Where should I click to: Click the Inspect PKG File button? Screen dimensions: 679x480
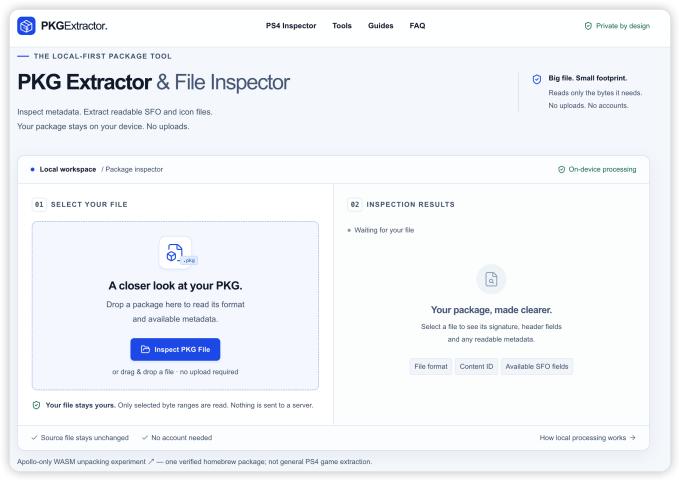pos(175,349)
